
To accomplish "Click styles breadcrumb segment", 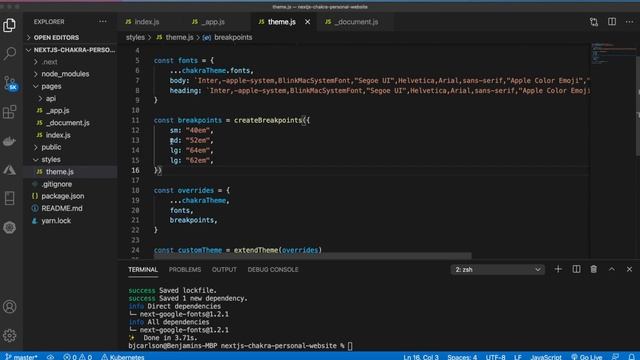I will pos(135,37).
